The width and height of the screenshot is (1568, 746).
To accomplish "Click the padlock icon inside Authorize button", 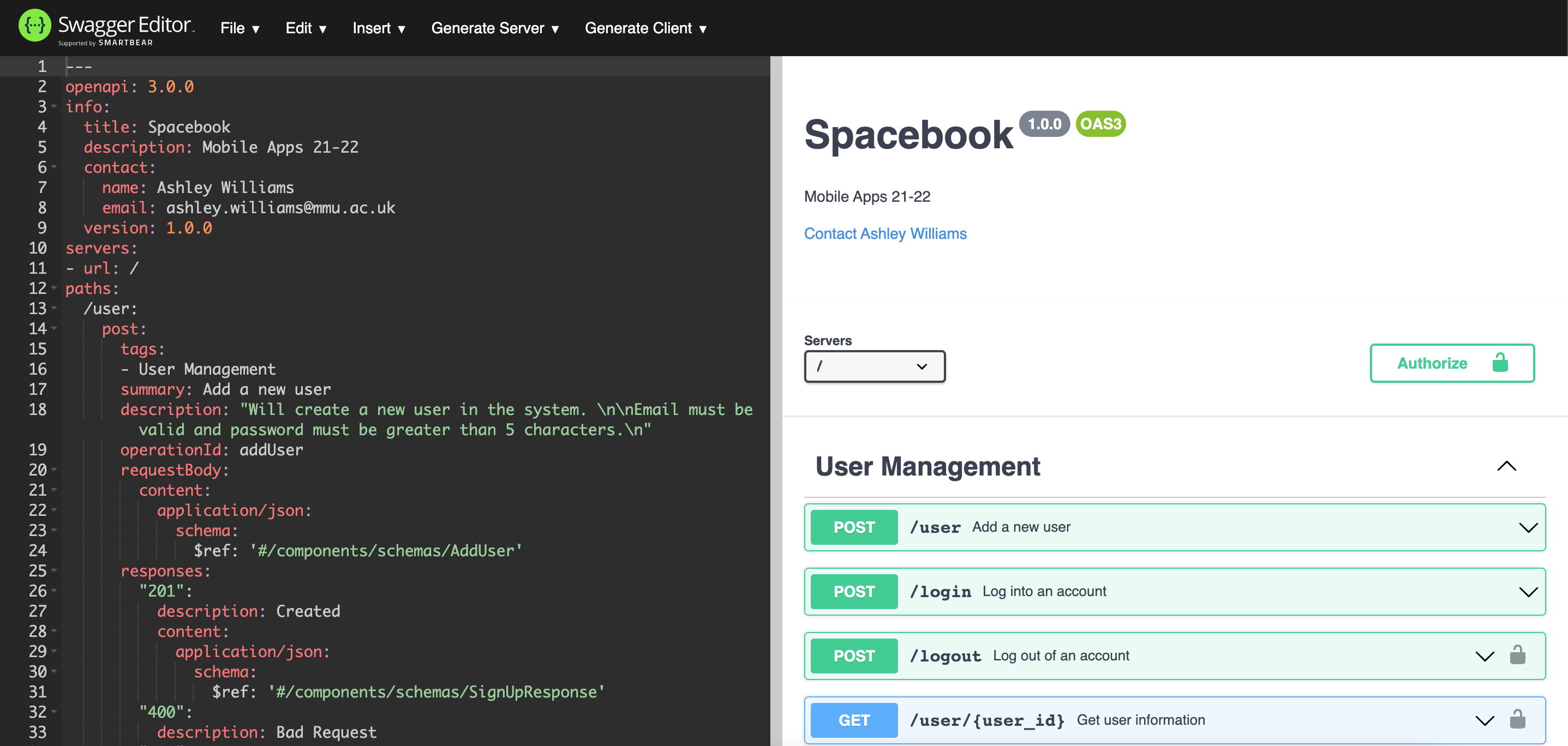I will (1500, 363).
